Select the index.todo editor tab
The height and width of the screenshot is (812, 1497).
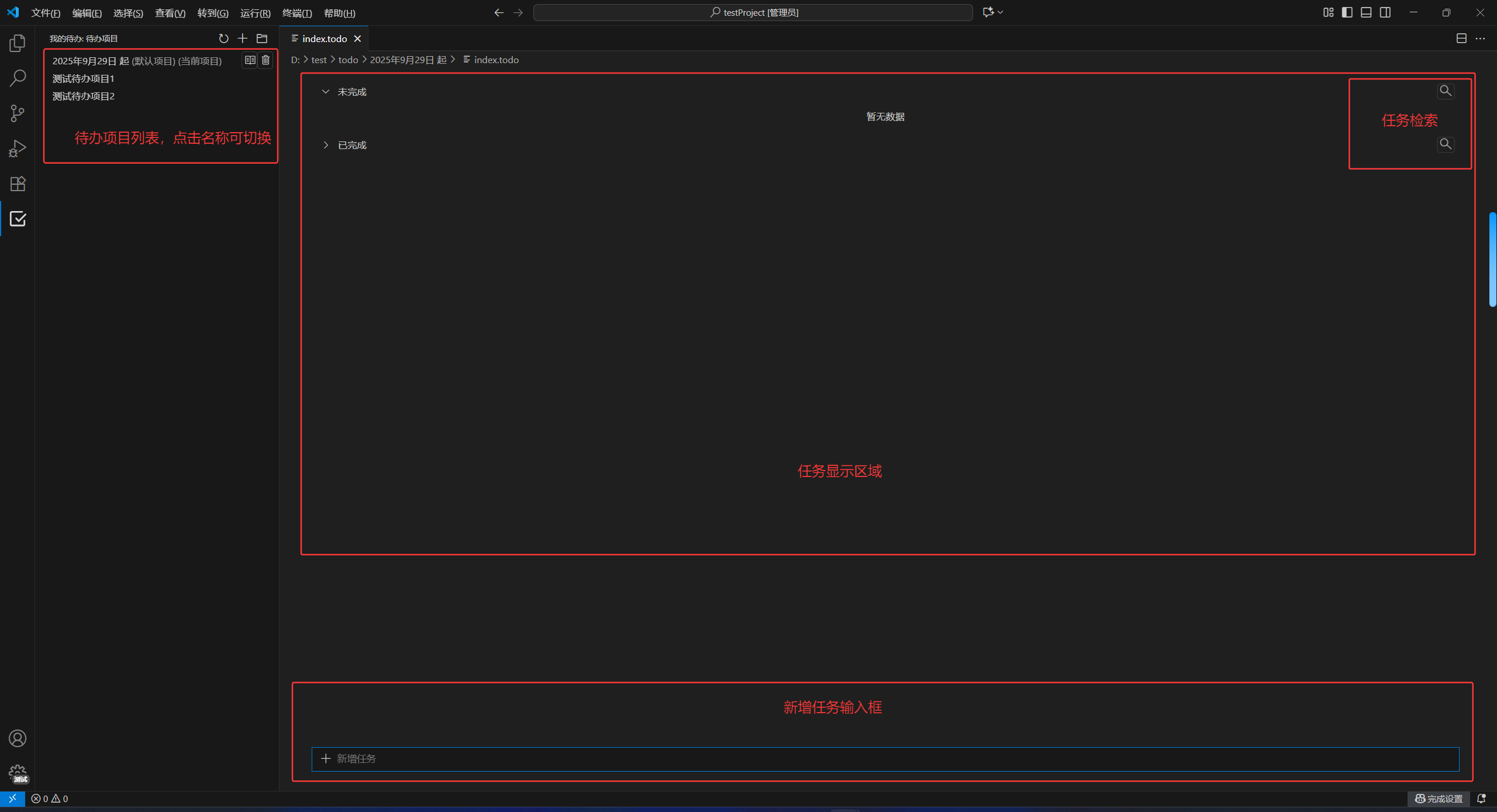(x=324, y=39)
